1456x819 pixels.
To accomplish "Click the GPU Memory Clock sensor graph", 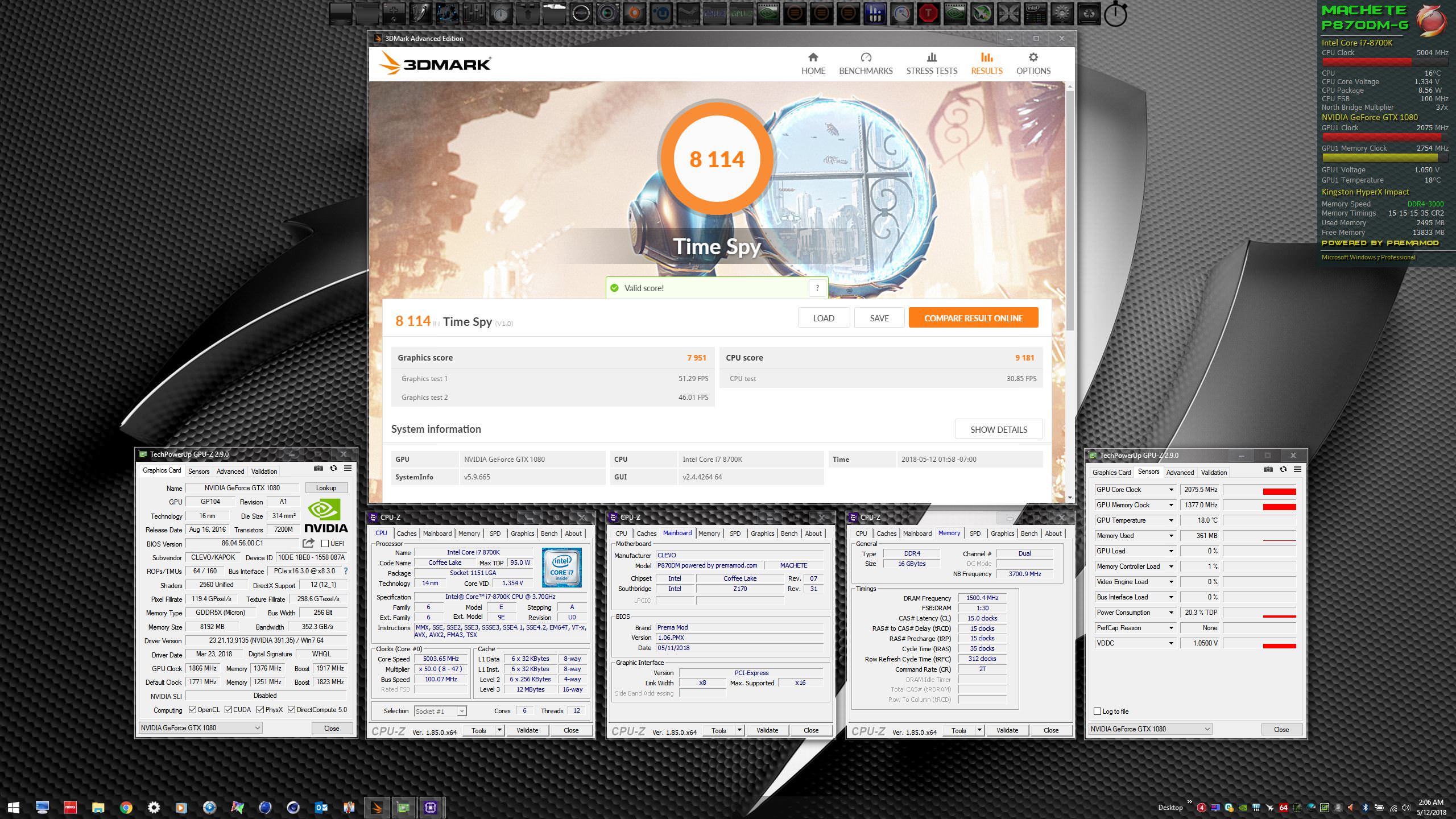I will pos(1259,505).
